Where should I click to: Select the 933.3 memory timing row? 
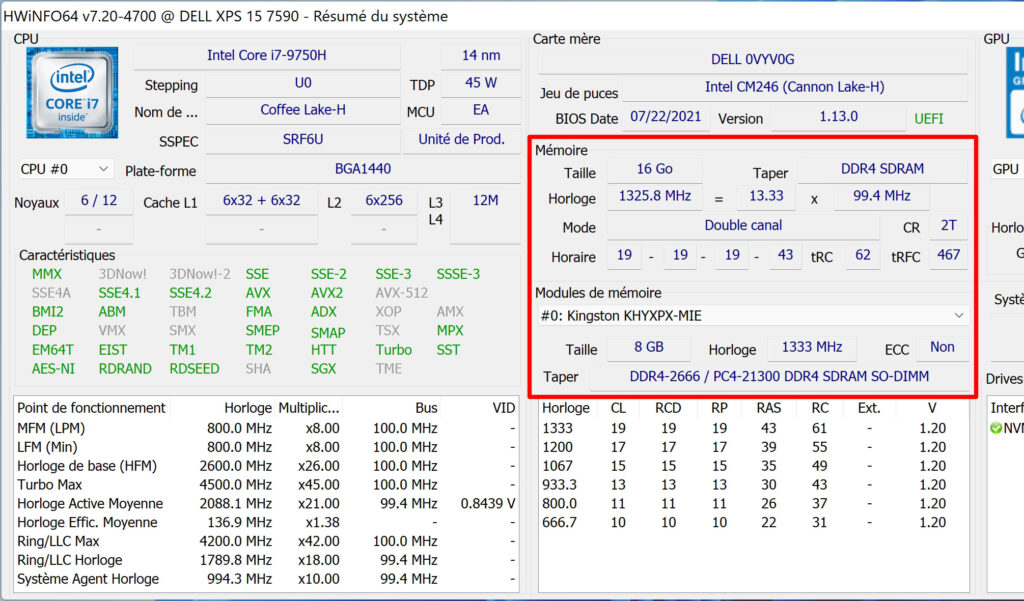(x=754, y=485)
